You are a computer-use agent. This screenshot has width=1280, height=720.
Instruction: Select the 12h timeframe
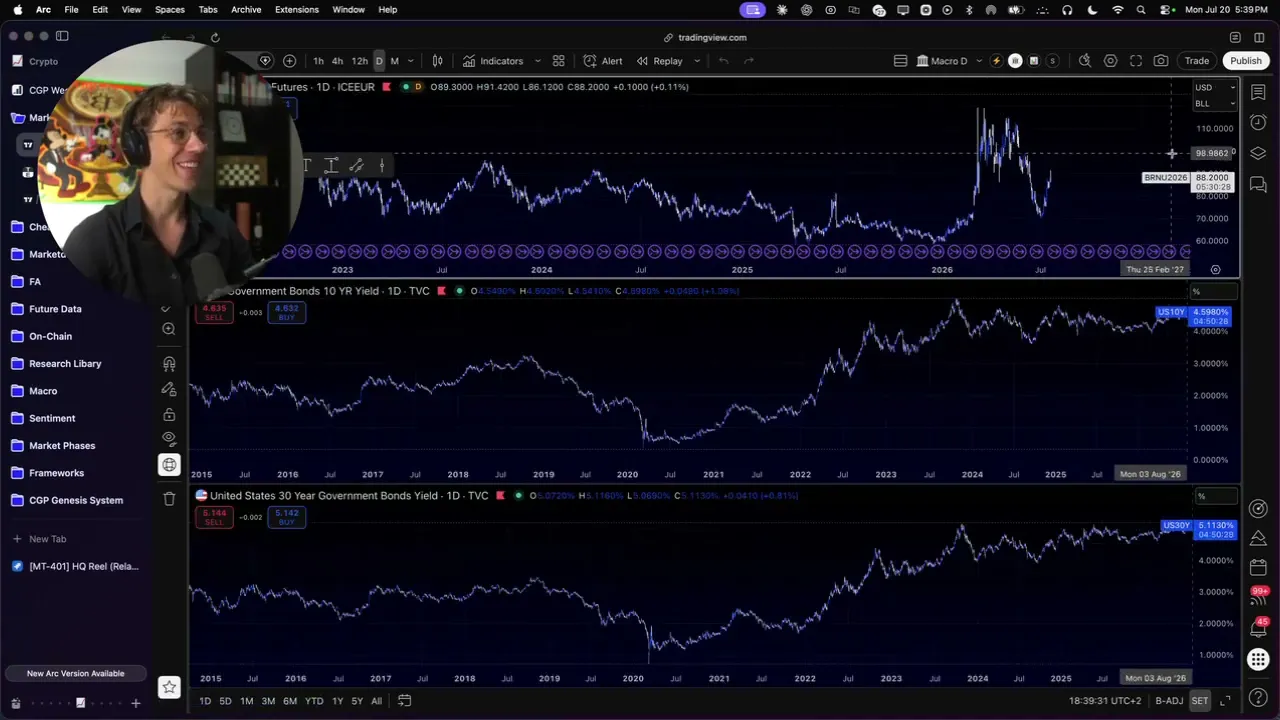pos(359,61)
